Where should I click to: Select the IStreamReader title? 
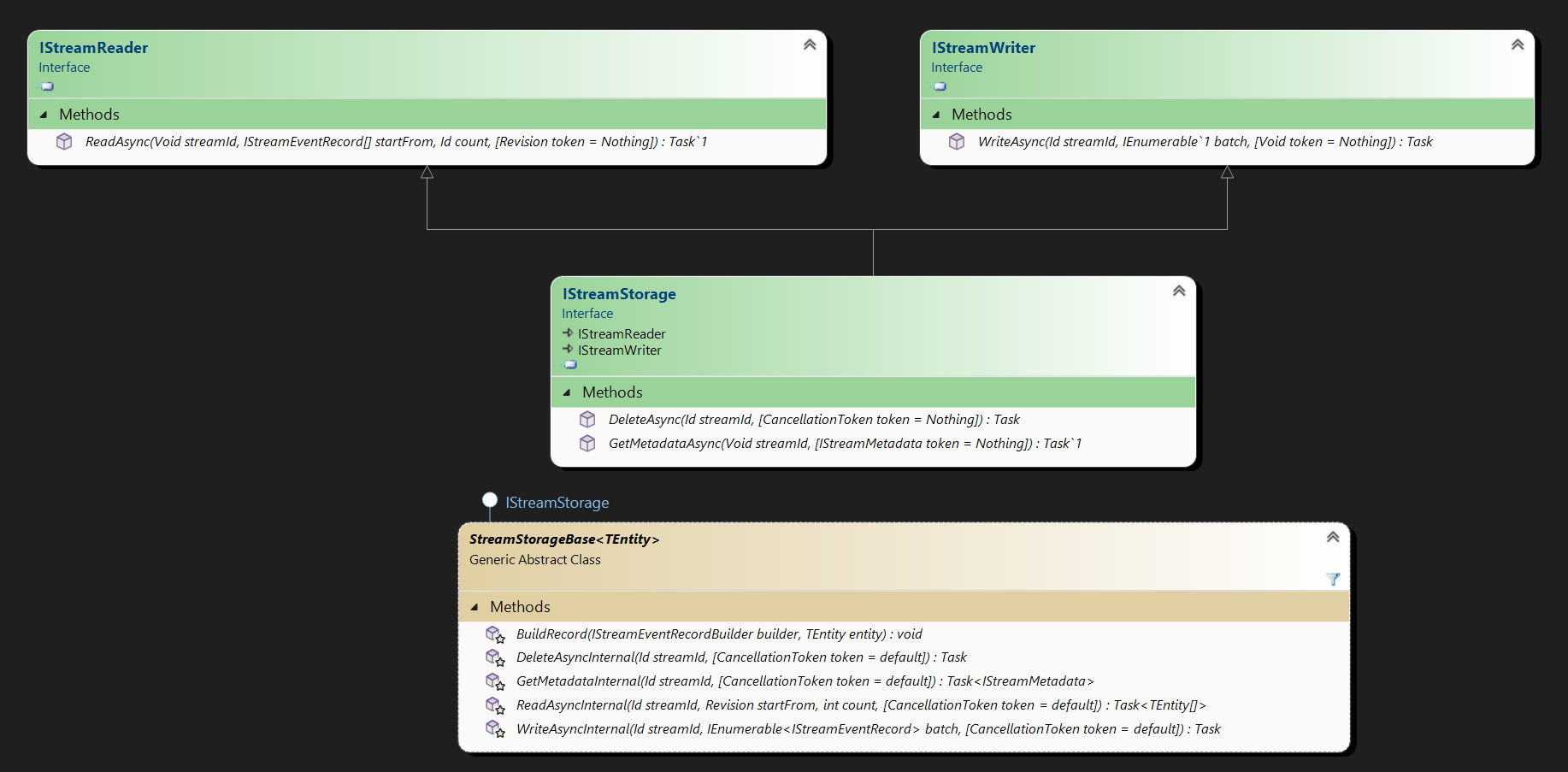click(x=94, y=48)
